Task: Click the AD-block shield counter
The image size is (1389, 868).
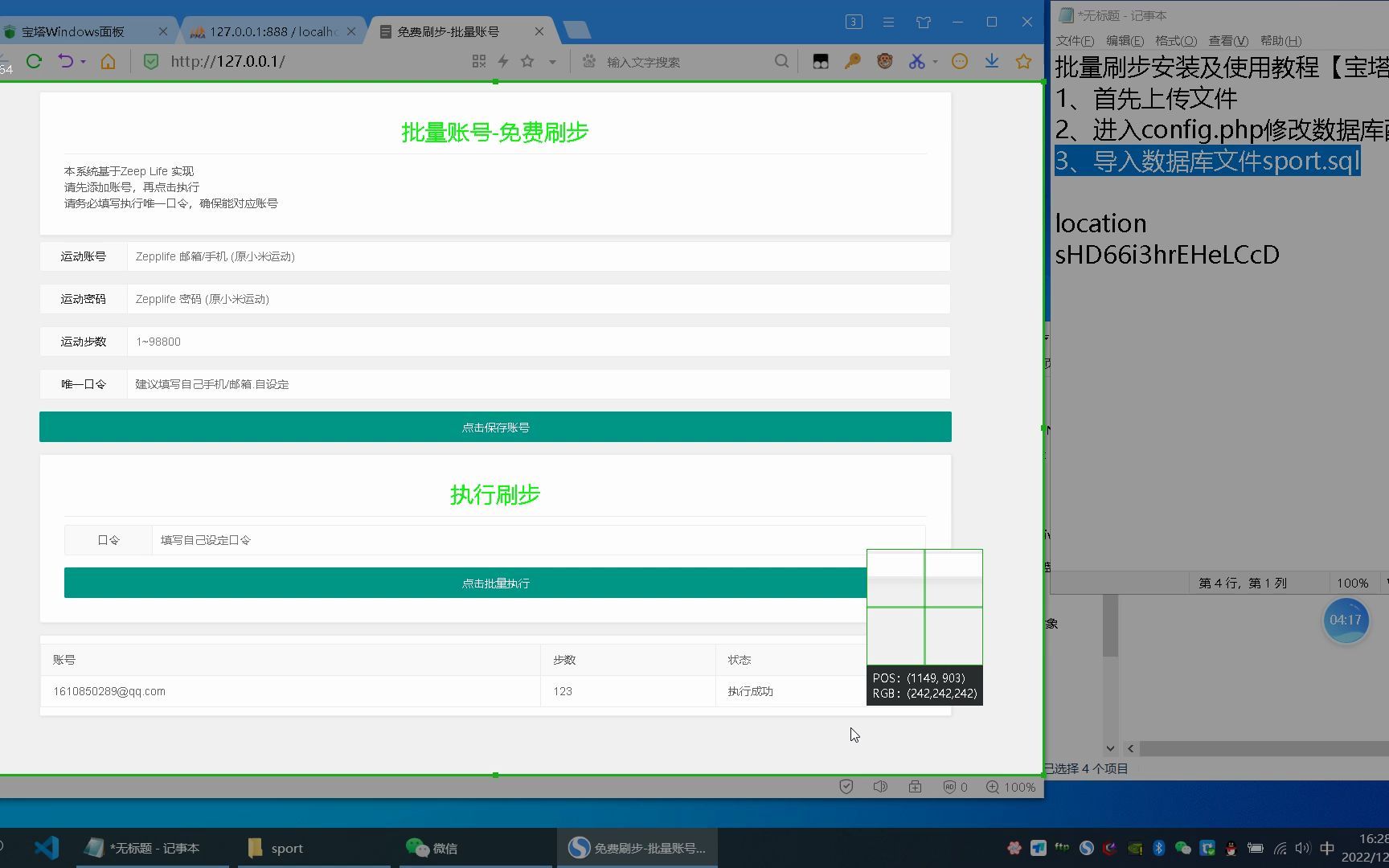Action: tap(955, 787)
